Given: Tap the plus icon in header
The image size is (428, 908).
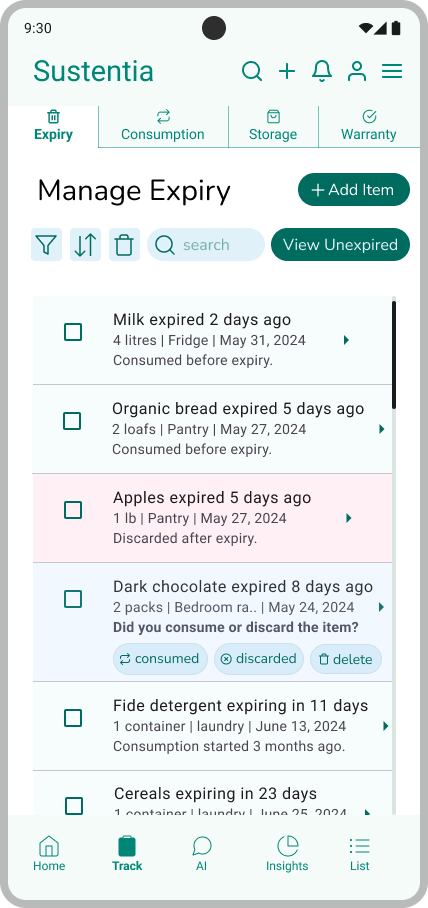Looking at the screenshot, I should coord(287,71).
